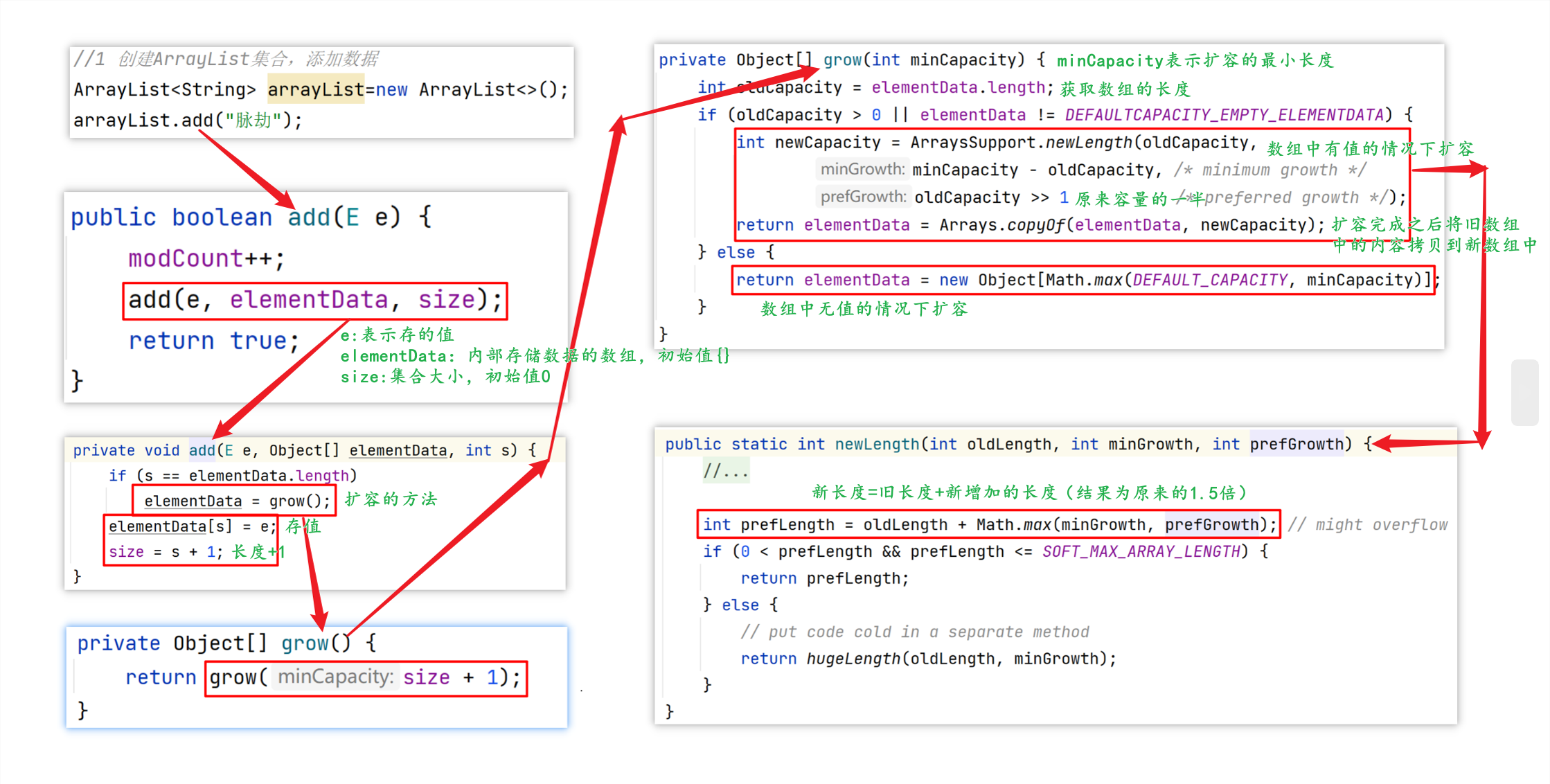This screenshot has height=784, width=1550.
Task: Click the 'size = s + 1;' statement
Action: 166,552
